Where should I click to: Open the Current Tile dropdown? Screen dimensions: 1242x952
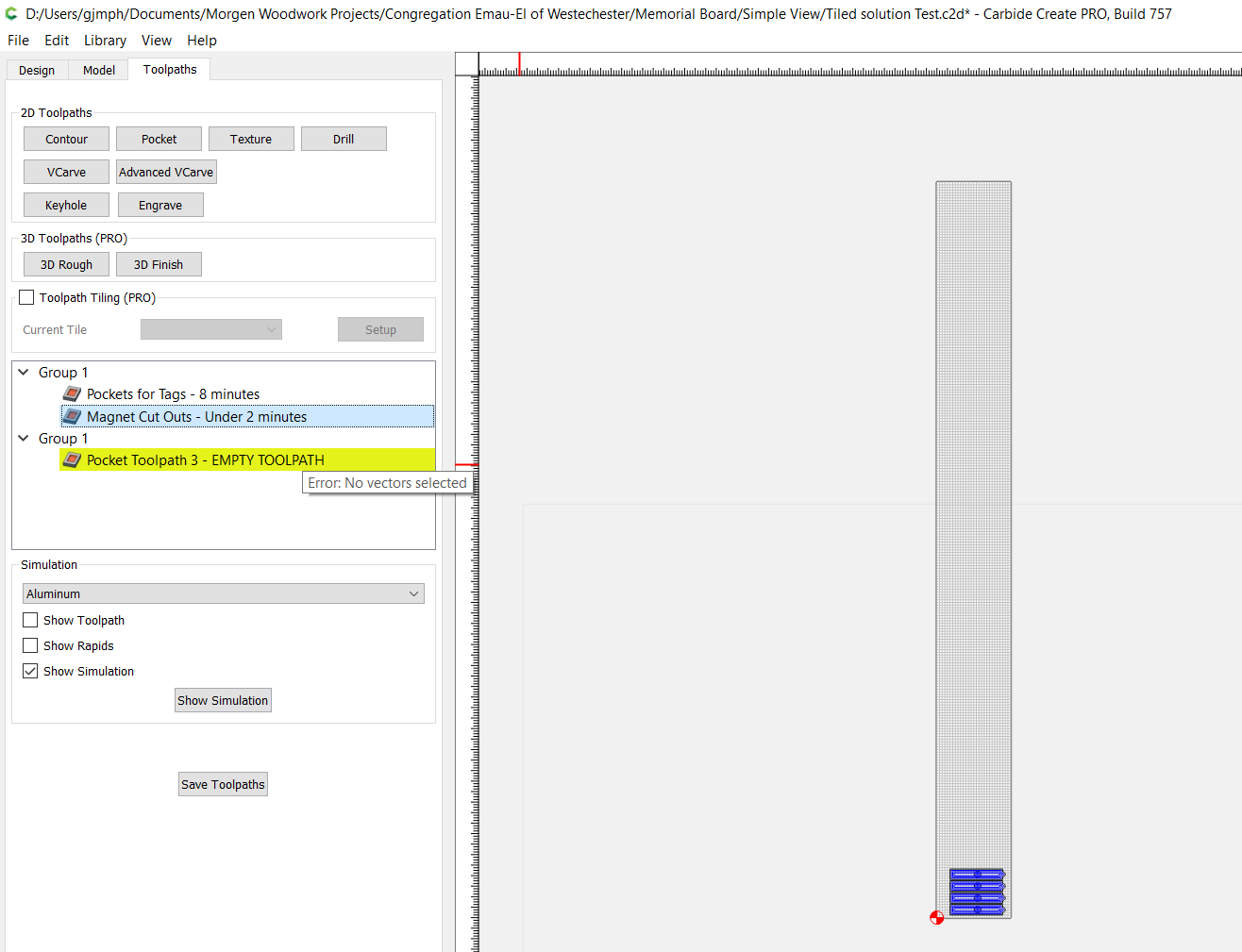(211, 329)
